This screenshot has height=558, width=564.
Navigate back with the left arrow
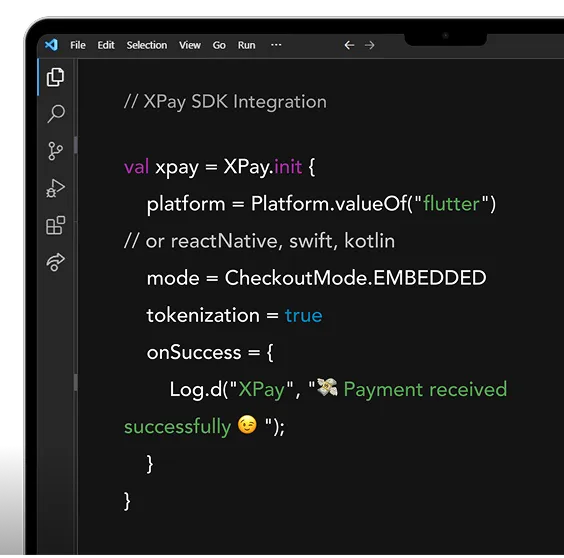349,45
